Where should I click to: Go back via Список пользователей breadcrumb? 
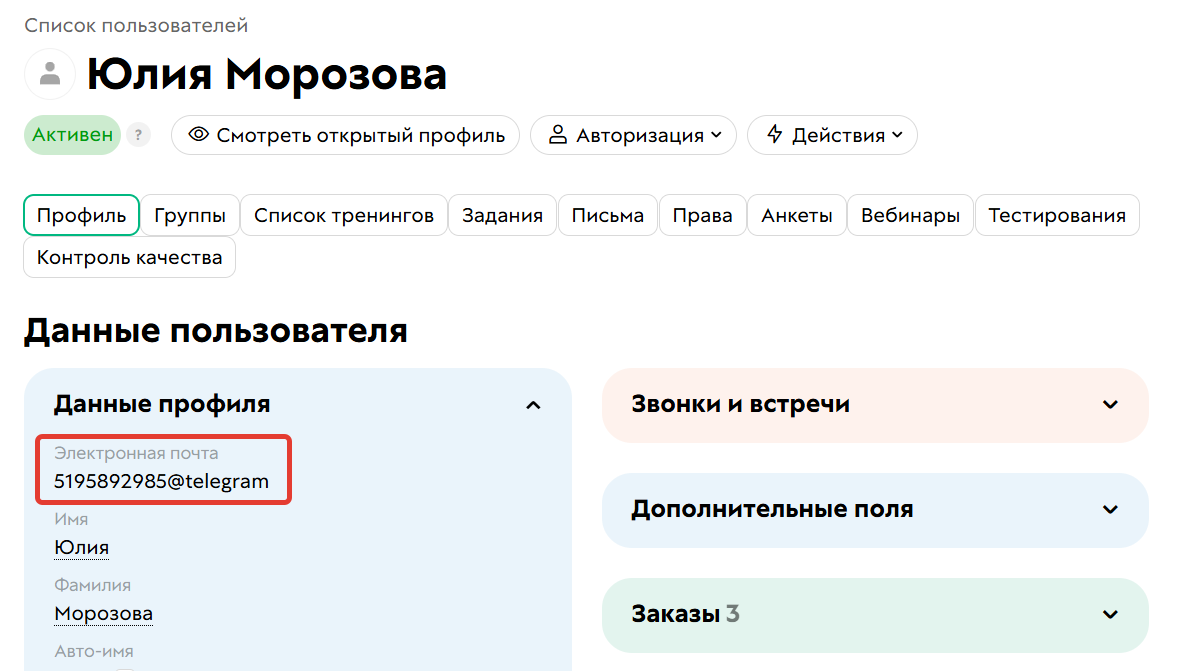point(136,25)
